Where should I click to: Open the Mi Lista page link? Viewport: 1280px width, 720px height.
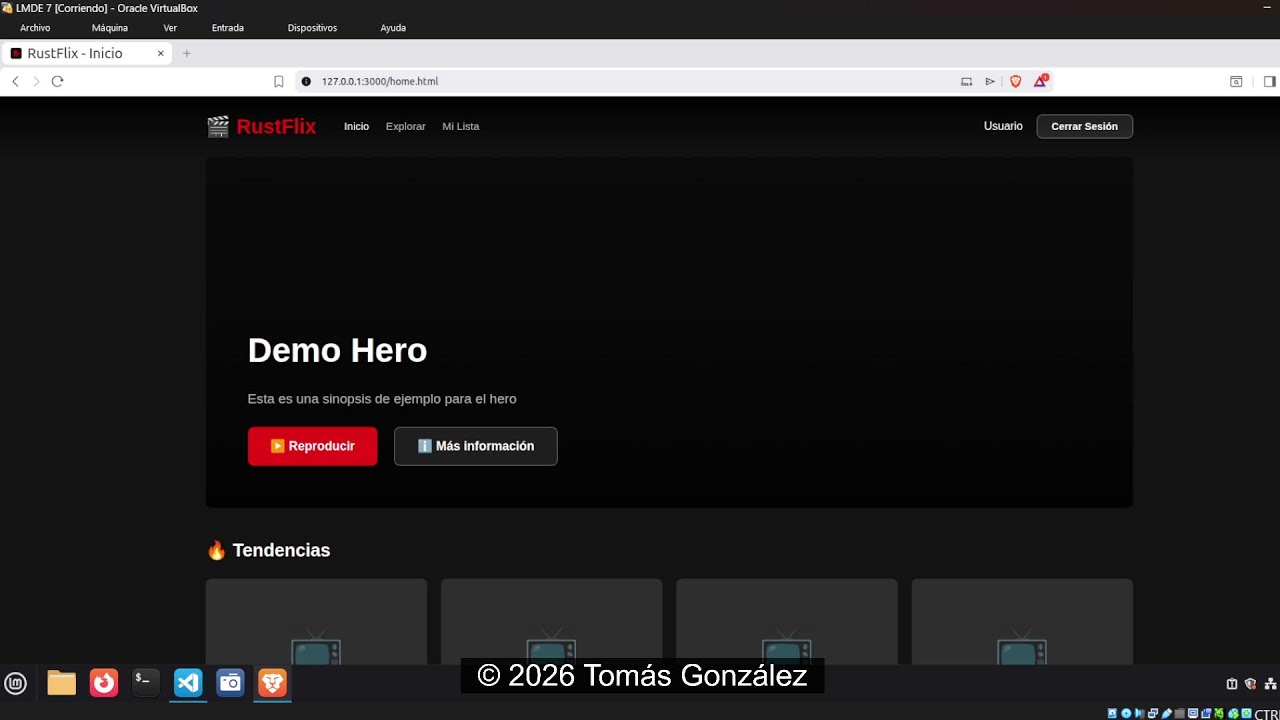coord(461,126)
